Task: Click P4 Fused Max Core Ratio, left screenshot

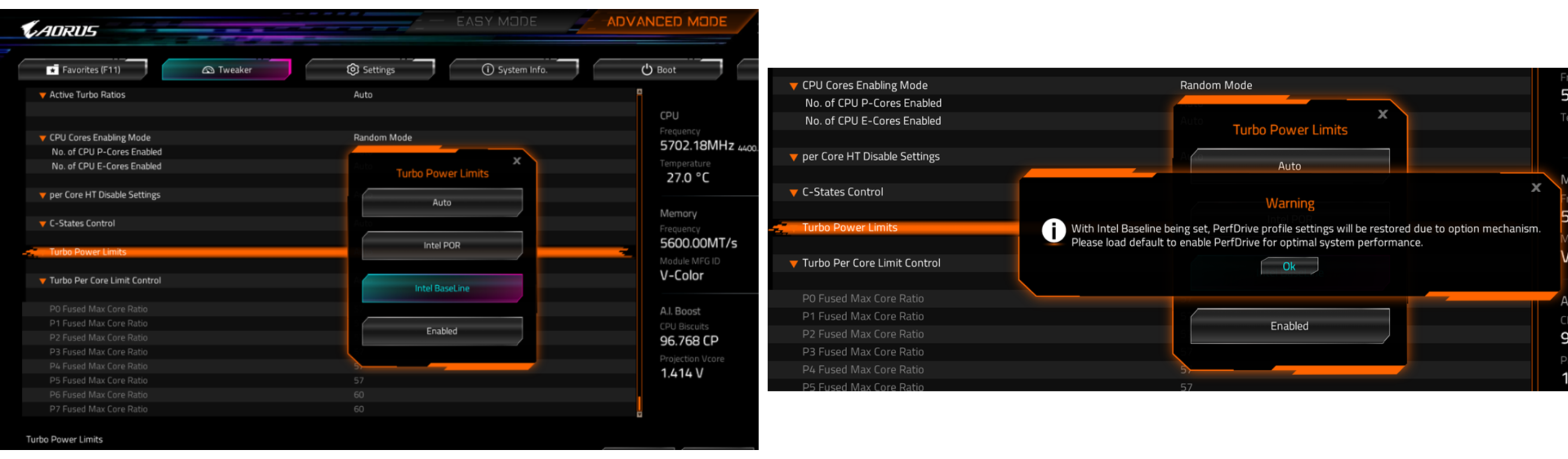Action: (x=99, y=366)
